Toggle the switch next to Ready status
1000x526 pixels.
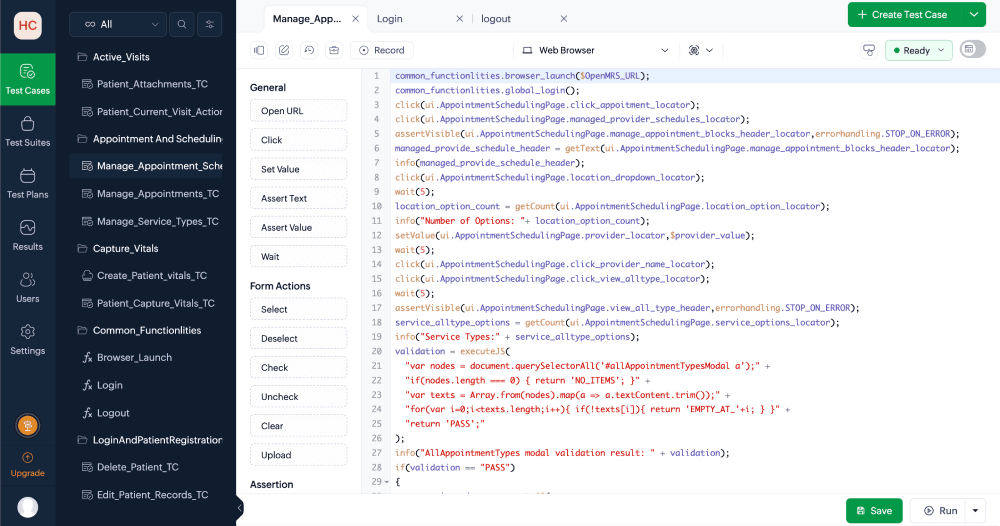971,50
